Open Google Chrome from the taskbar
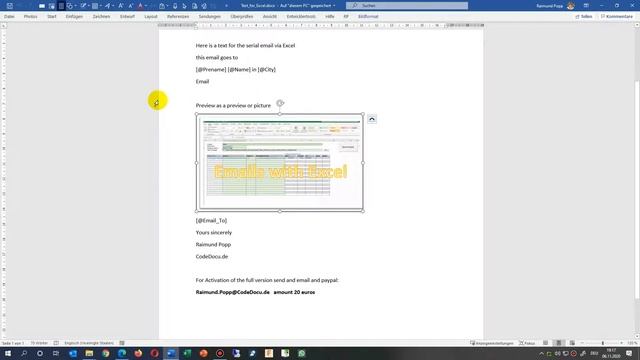The image size is (640, 360). 106,353
